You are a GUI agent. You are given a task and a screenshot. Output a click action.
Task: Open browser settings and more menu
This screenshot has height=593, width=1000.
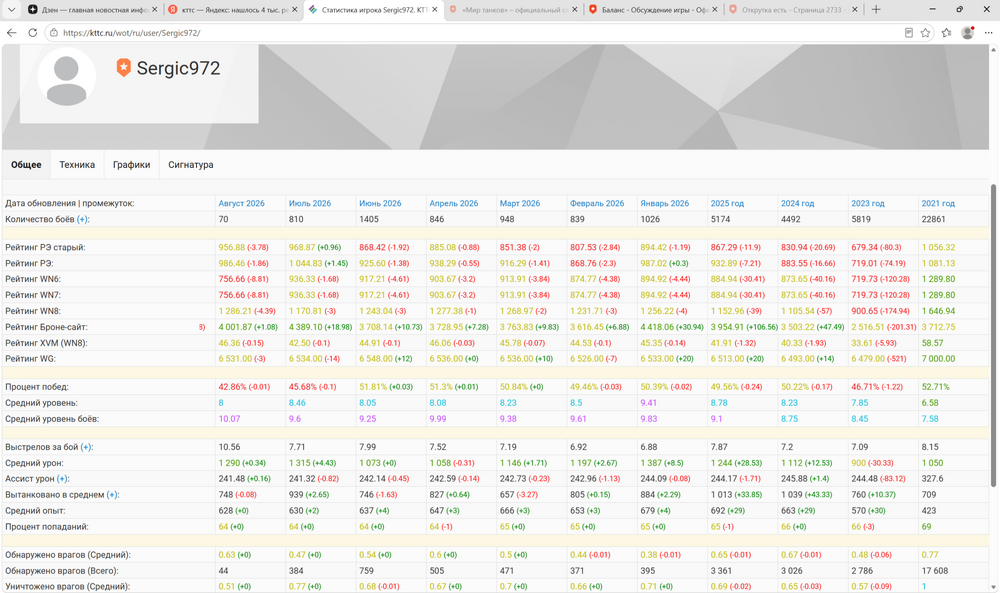click(989, 33)
